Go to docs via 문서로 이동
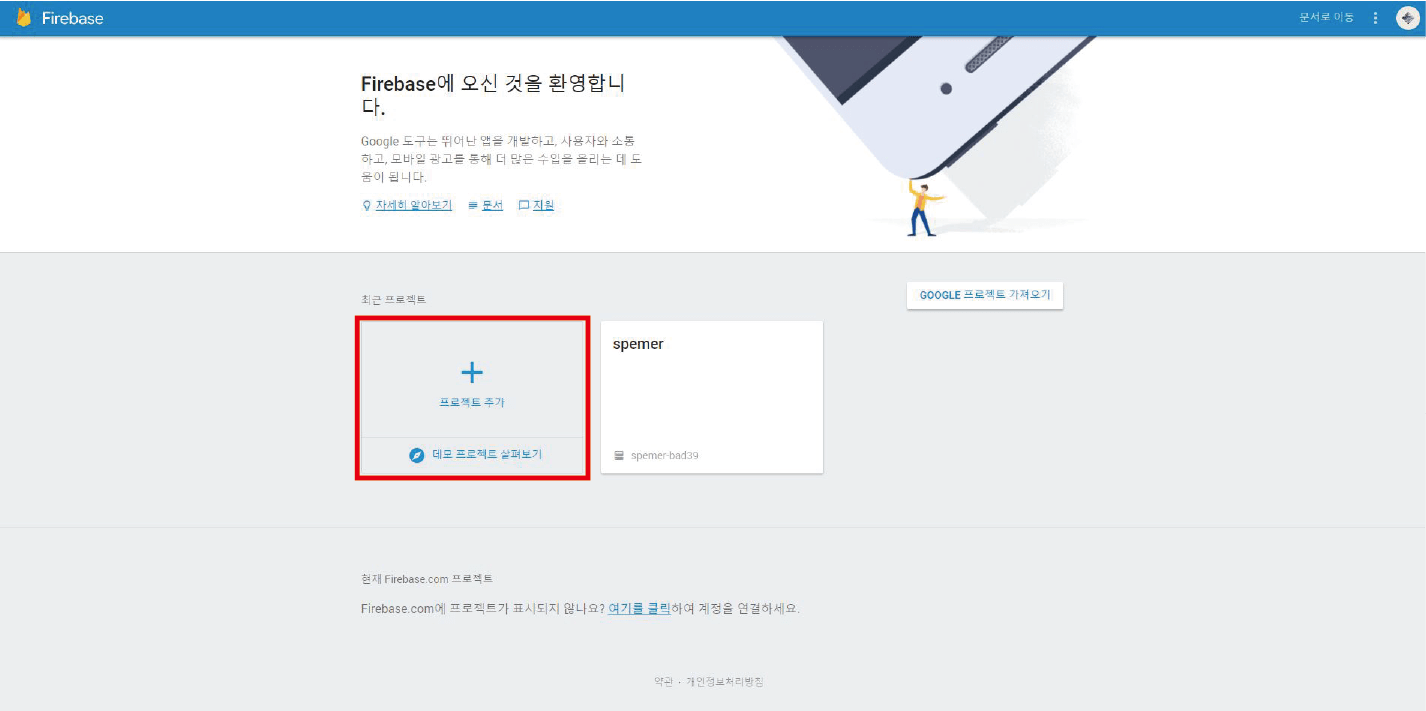 (x=1326, y=18)
